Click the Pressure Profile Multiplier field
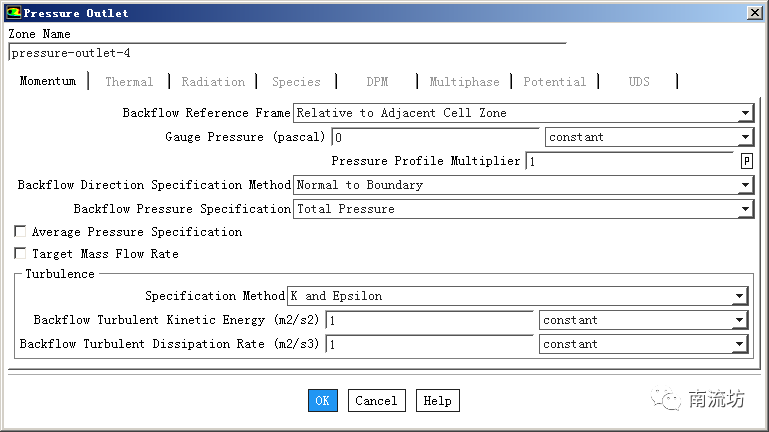Viewport: 769px width, 432px height. pyautogui.click(x=630, y=161)
